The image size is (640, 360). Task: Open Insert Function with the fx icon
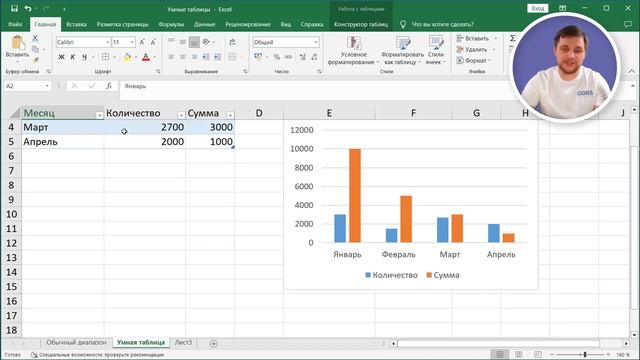109,86
